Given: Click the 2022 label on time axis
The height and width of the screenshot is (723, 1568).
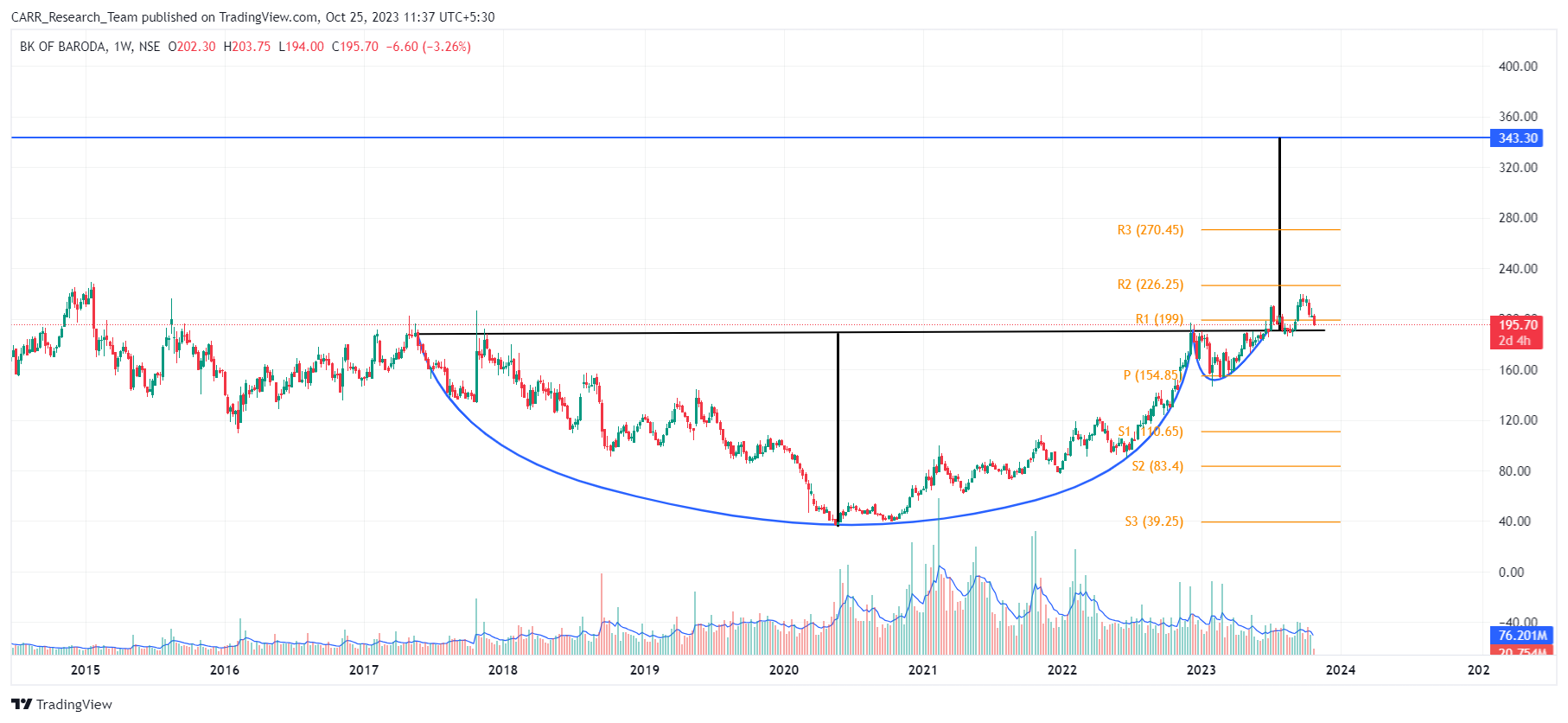Looking at the screenshot, I should 1062,670.
